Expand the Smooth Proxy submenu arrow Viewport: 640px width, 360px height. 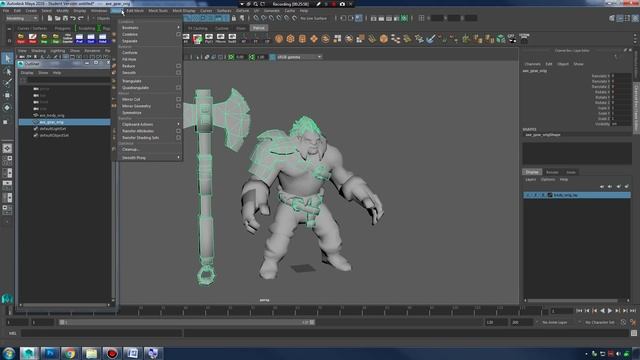(178, 158)
